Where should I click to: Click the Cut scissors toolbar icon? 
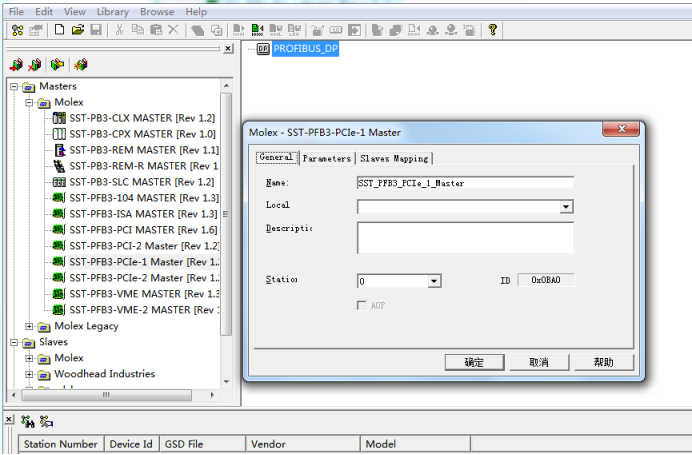119,30
